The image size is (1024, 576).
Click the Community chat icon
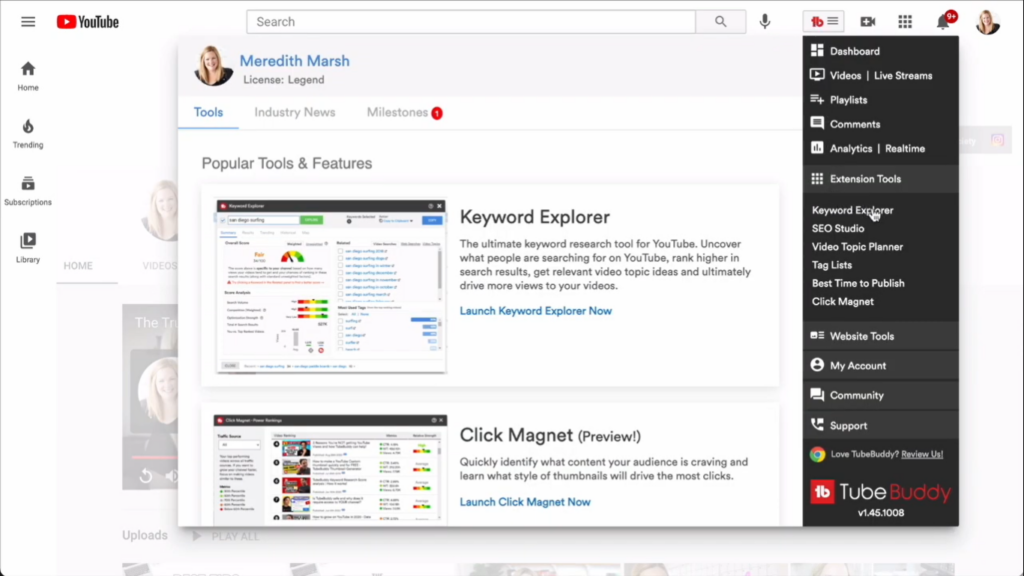click(817, 394)
